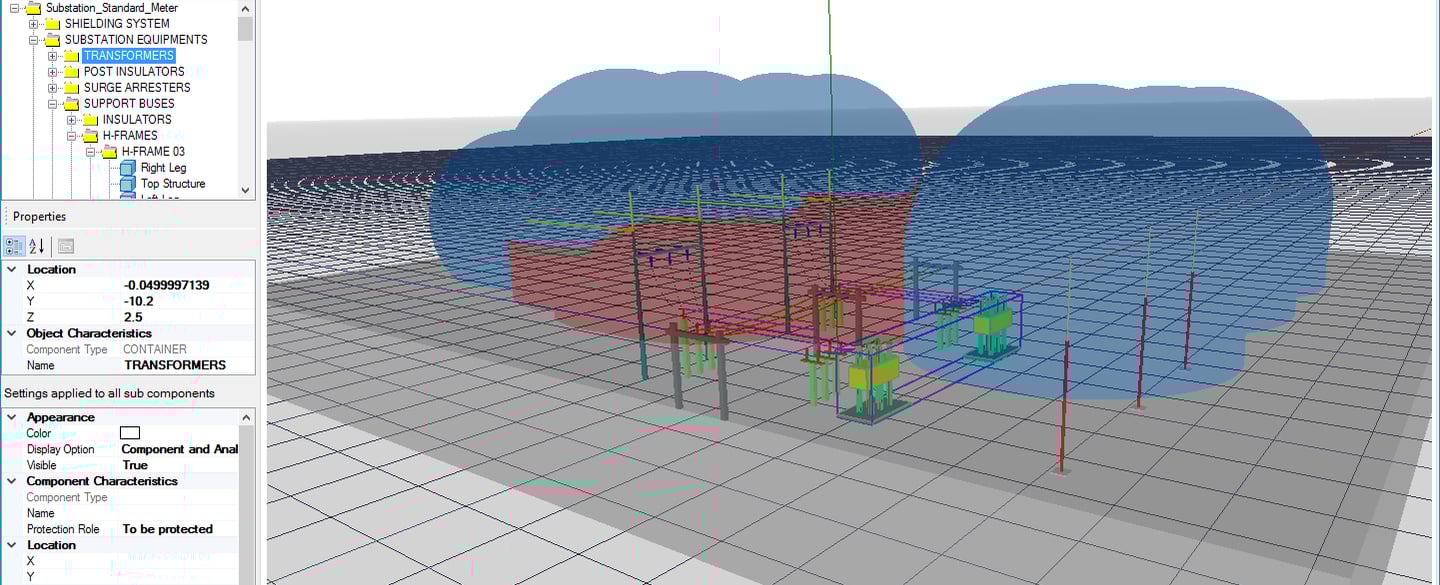Click the Protection Role value field
Viewport: 1440px width, 585px height.
pyautogui.click(x=179, y=529)
